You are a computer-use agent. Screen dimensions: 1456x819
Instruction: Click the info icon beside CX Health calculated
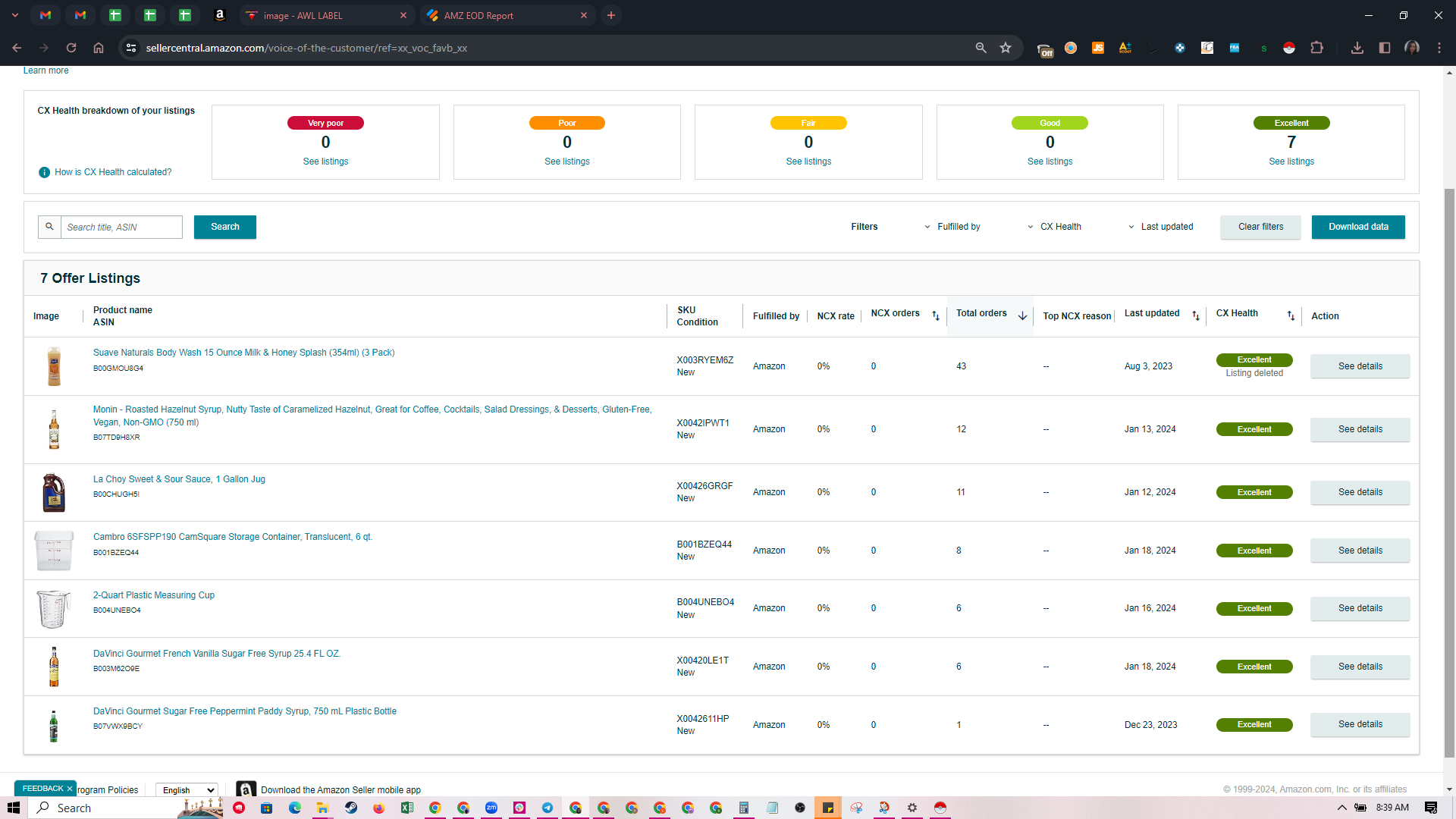(44, 172)
